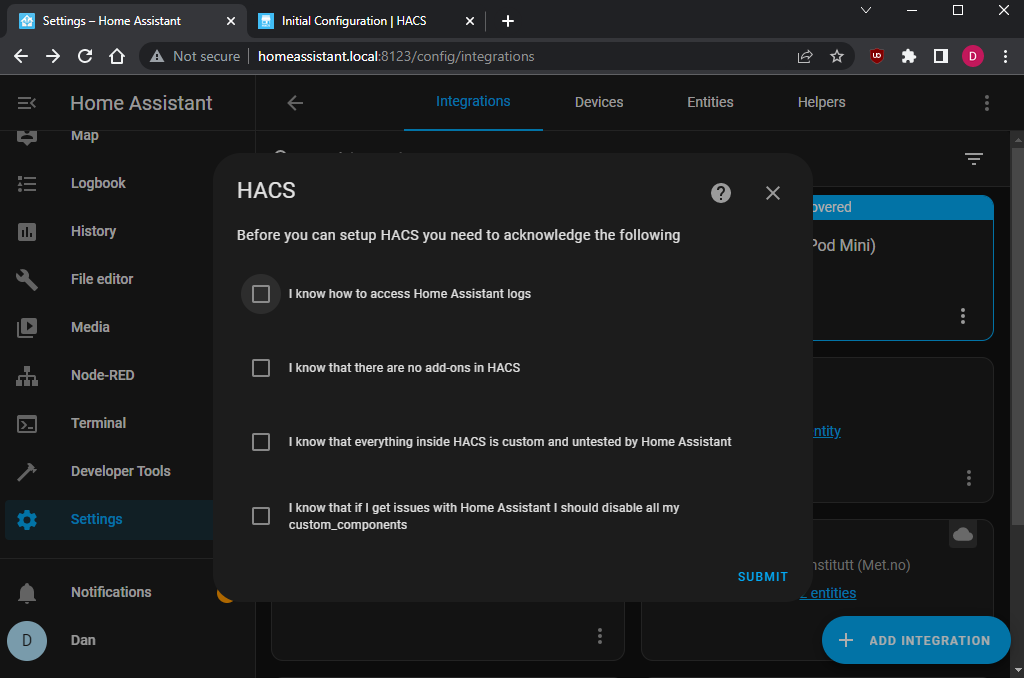The image size is (1024, 678).
Task: Go to browser home page
Action: coord(117,56)
